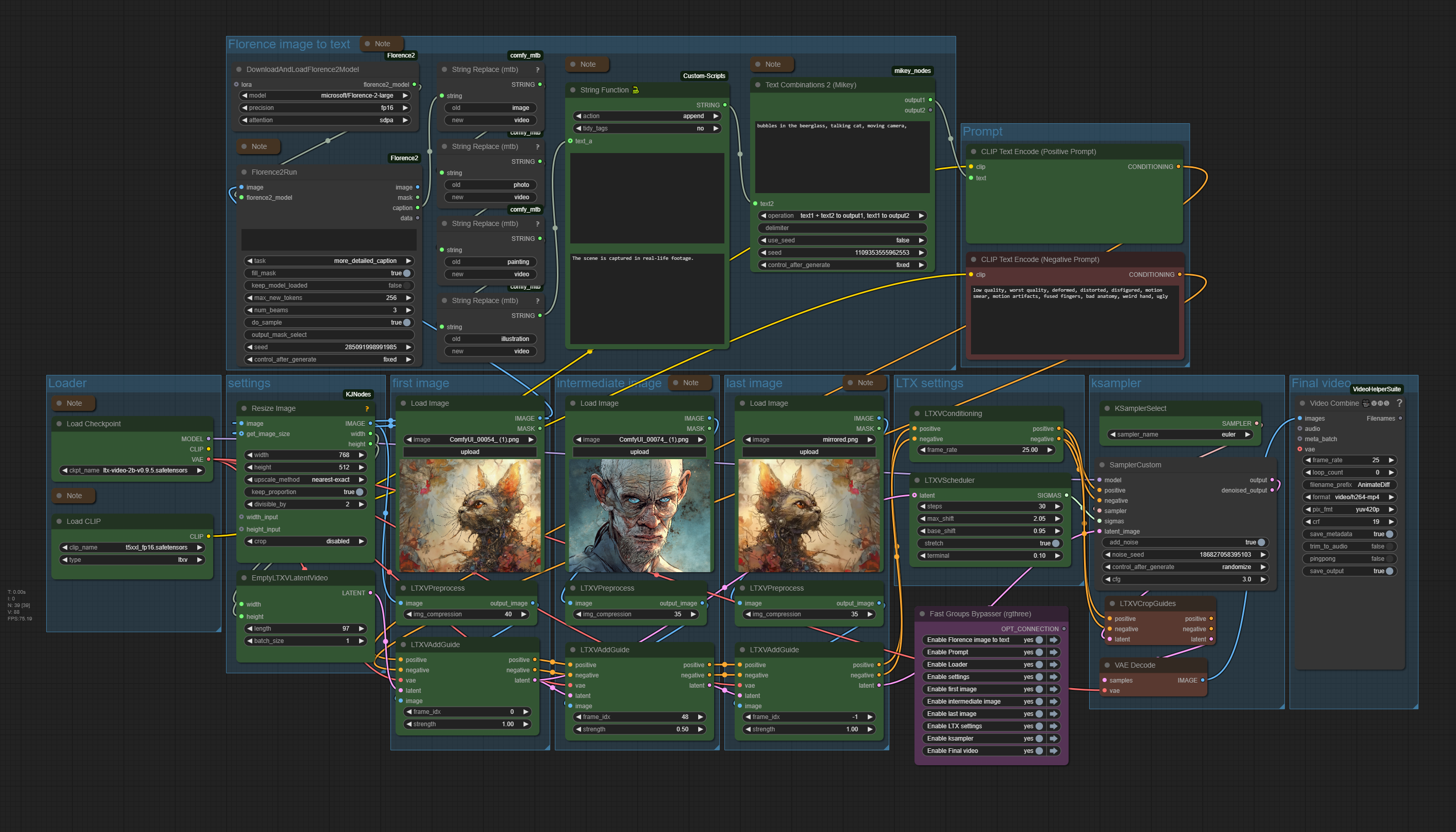Click collapse dot on Fast Groups Bypasser node
This screenshot has width=1456, height=832.
click(922, 614)
